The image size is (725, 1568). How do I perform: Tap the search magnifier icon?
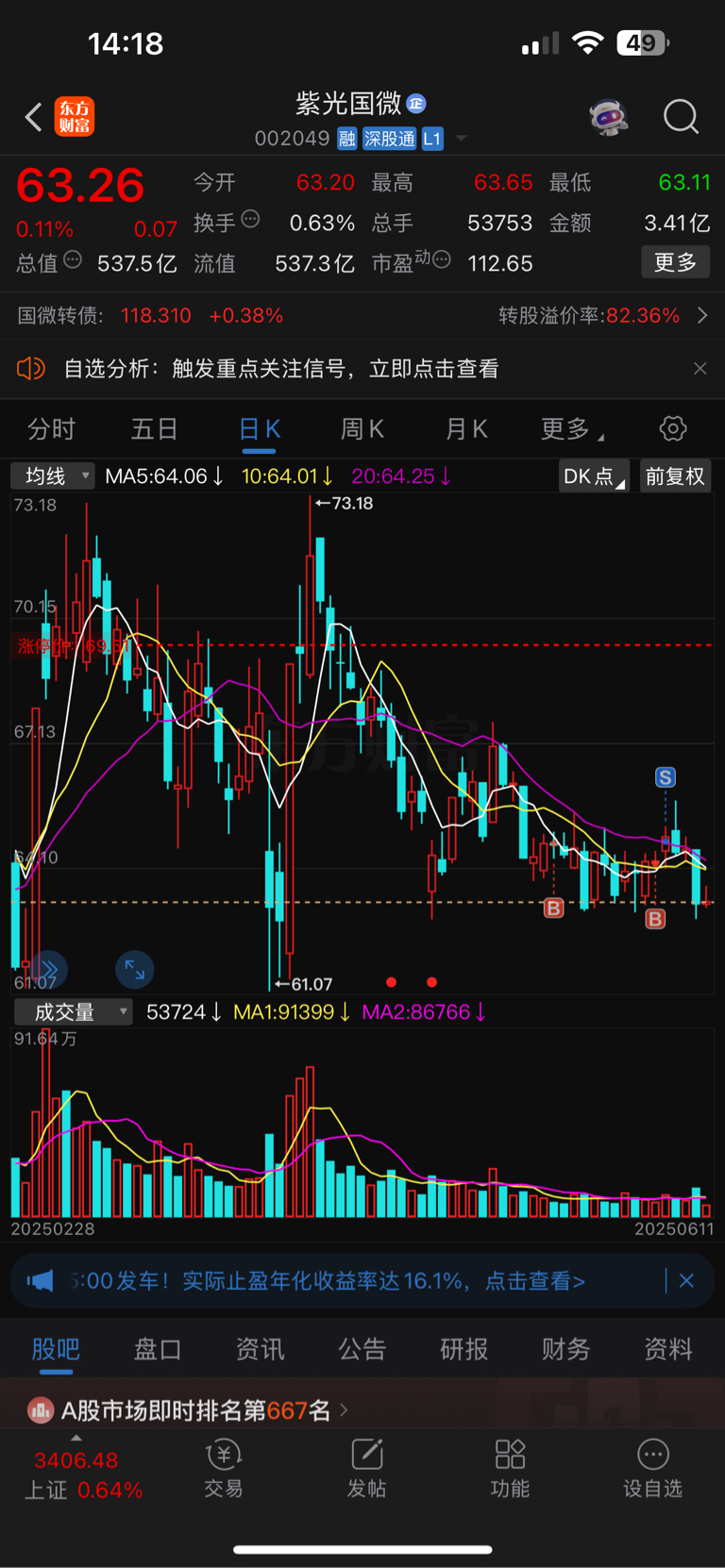click(x=681, y=117)
